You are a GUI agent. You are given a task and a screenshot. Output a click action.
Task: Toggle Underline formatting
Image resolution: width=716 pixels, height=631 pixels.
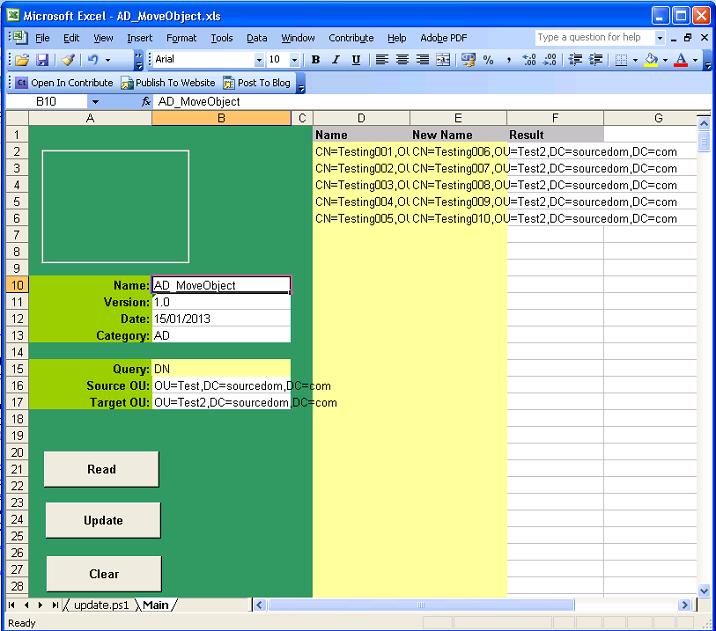(356, 60)
